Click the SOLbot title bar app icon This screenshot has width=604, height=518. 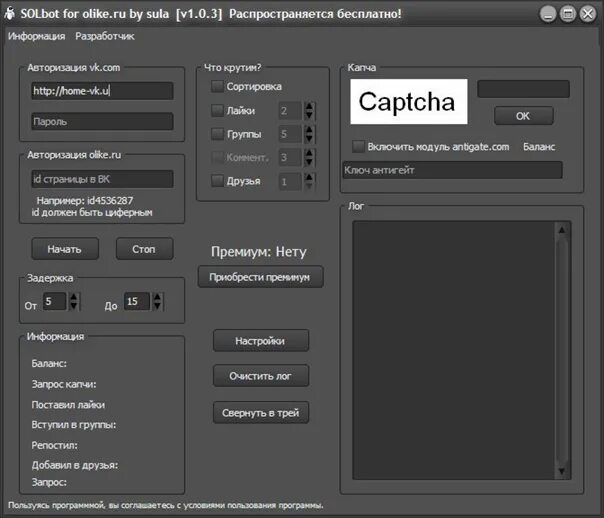[10, 13]
